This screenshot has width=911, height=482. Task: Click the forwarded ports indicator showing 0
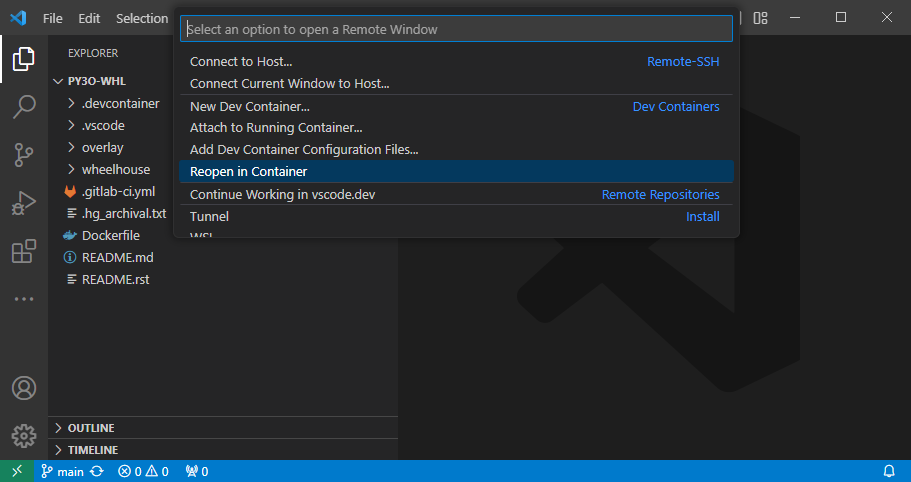(196, 472)
